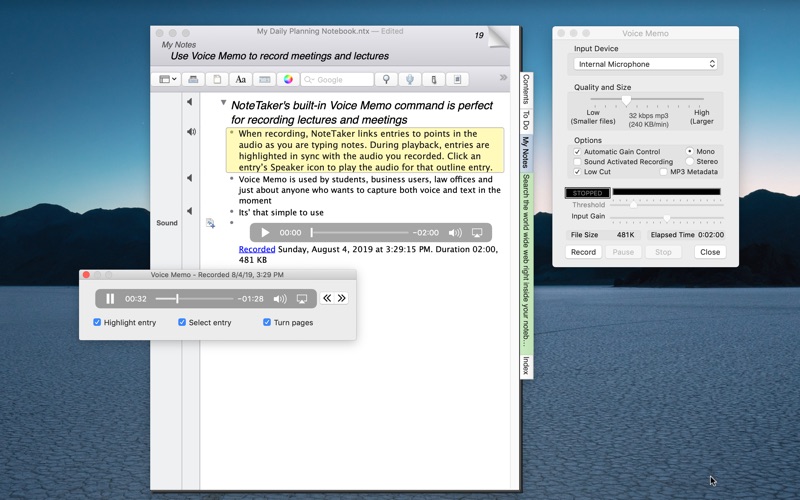Click the volume icon in playback window
800x500 pixels.
tap(280, 299)
